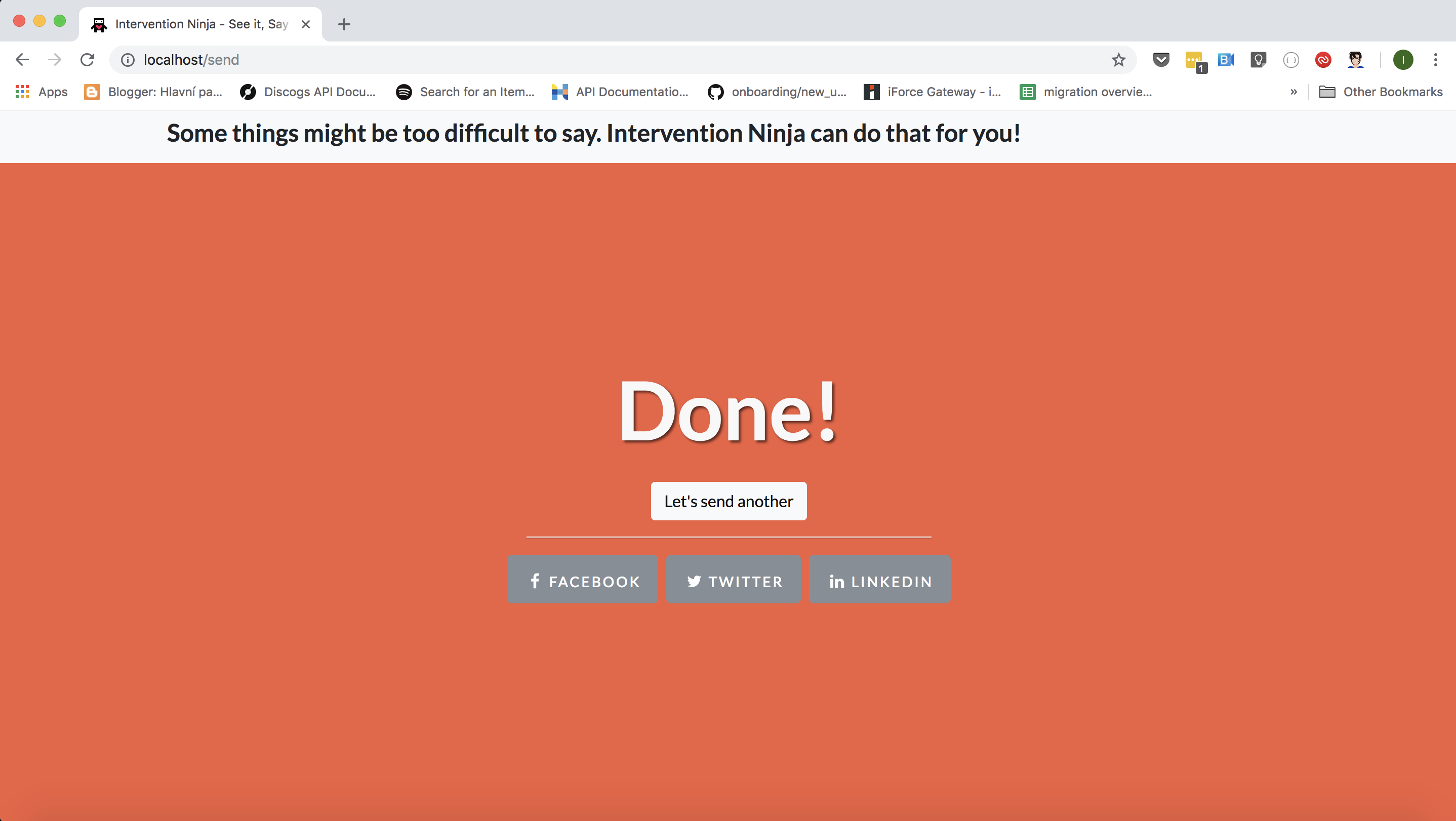Viewport: 1456px width, 821px height.
Task: Share via the Facebook button
Action: [x=583, y=579]
